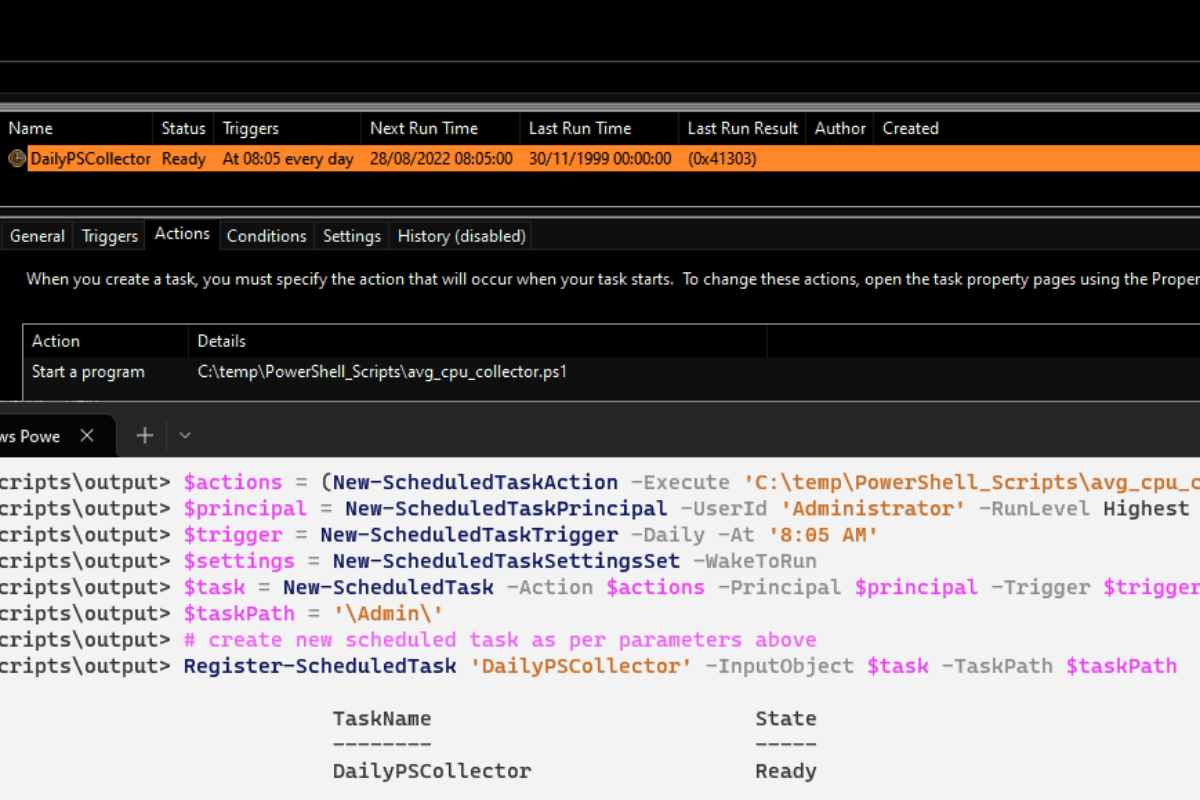Click the Last Run Result column header
Image resolution: width=1200 pixels, height=800 pixels.
742,128
